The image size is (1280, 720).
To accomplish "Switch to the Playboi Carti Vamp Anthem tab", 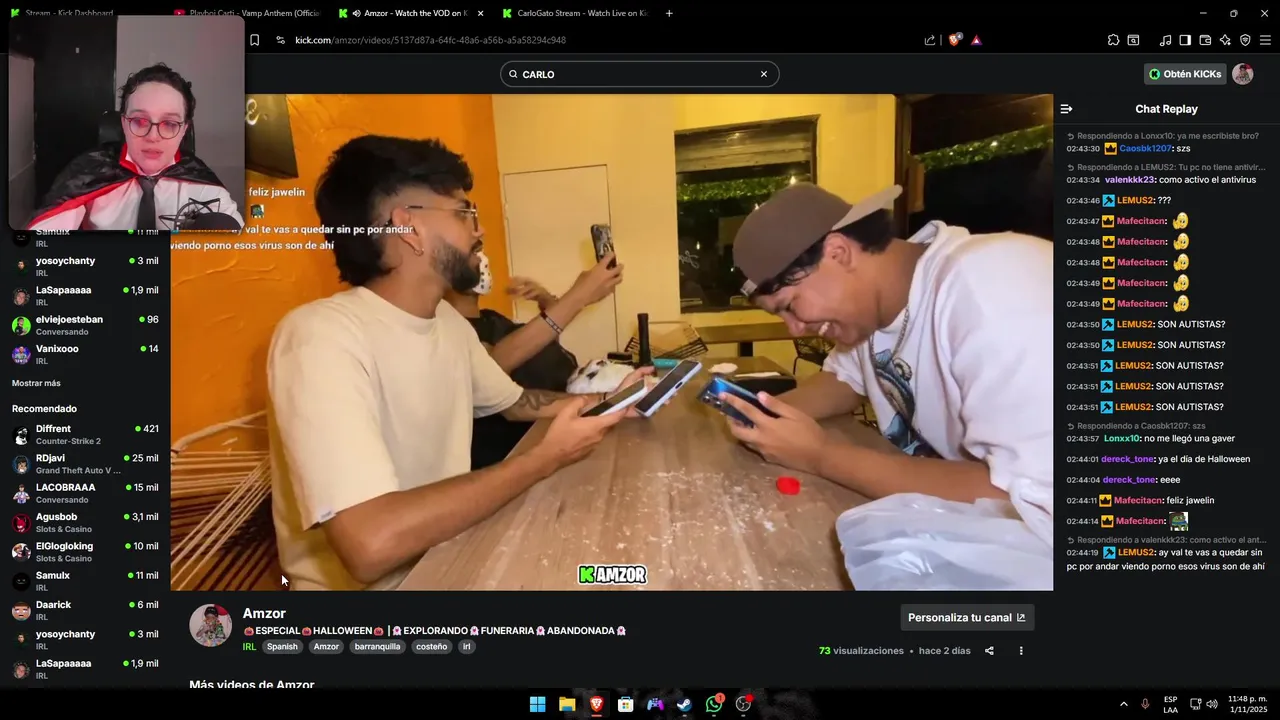I will pos(245,13).
